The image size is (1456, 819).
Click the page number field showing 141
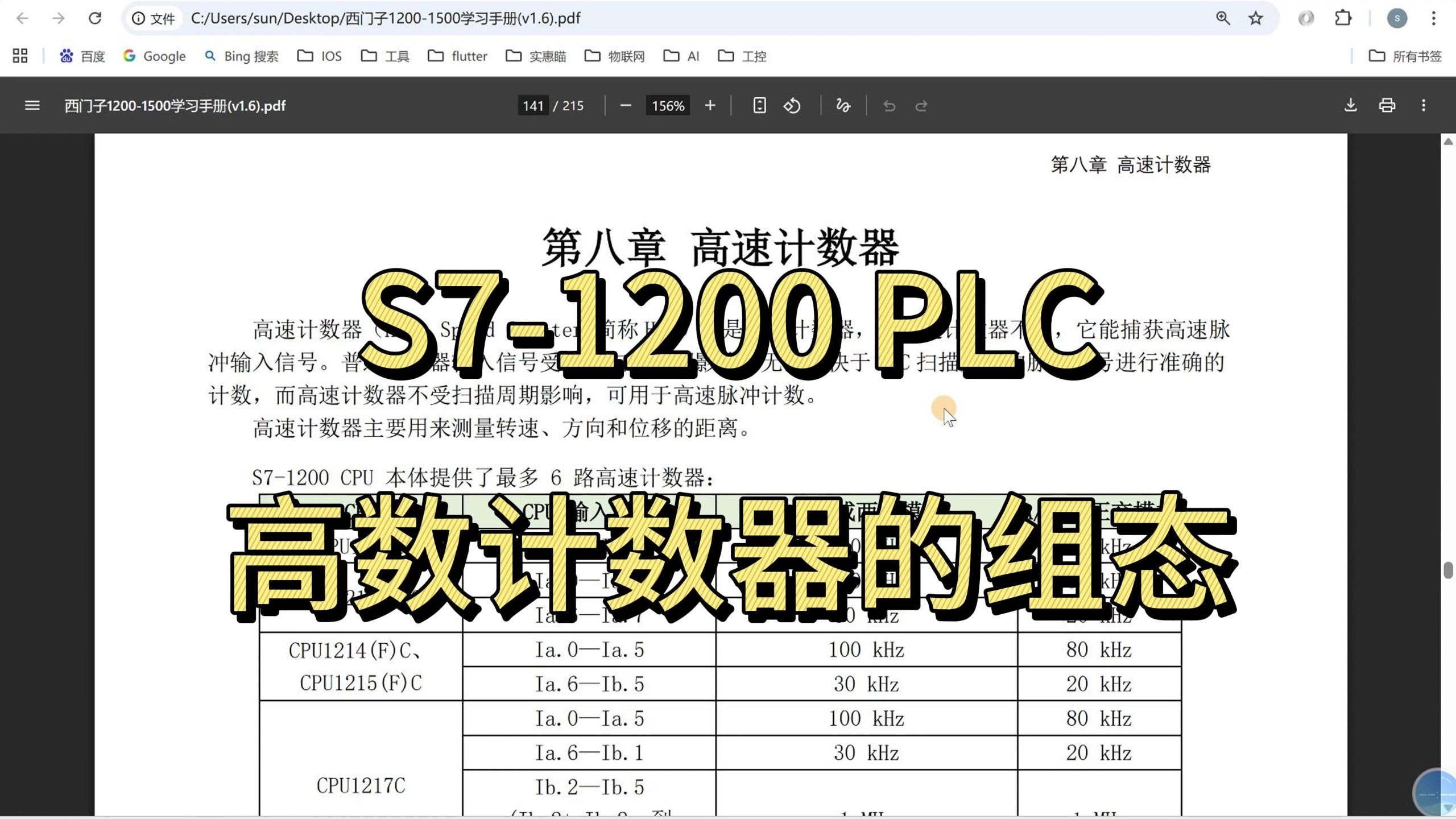point(533,106)
